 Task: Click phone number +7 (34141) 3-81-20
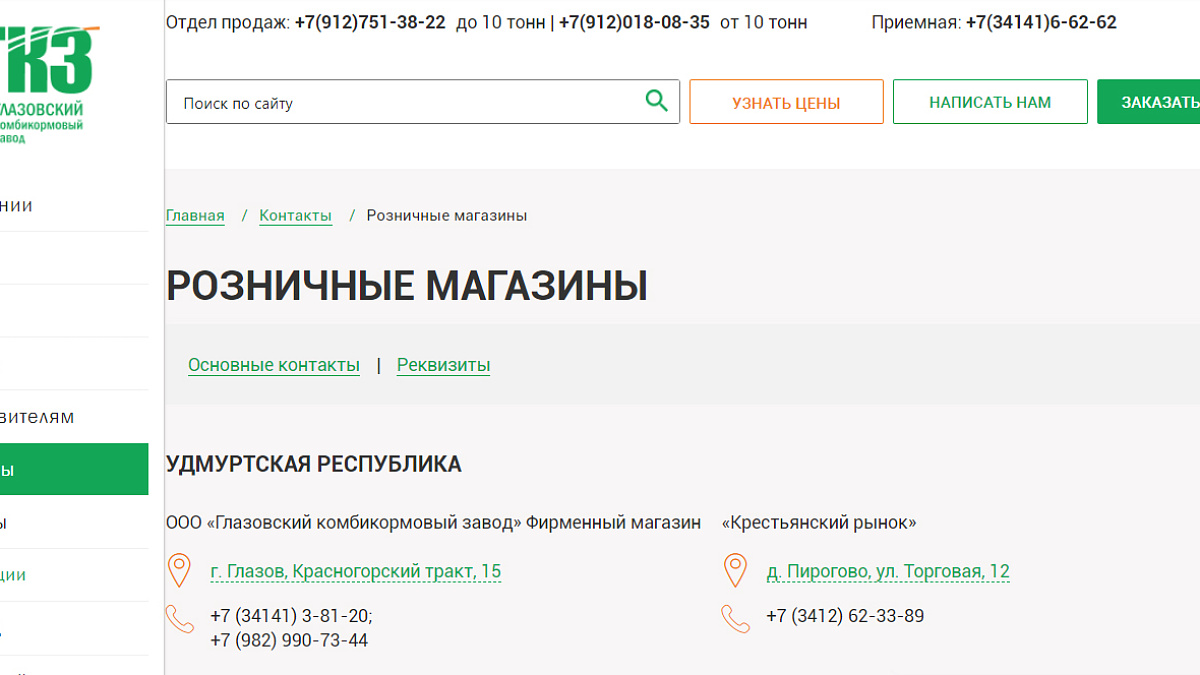coord(291,616)
